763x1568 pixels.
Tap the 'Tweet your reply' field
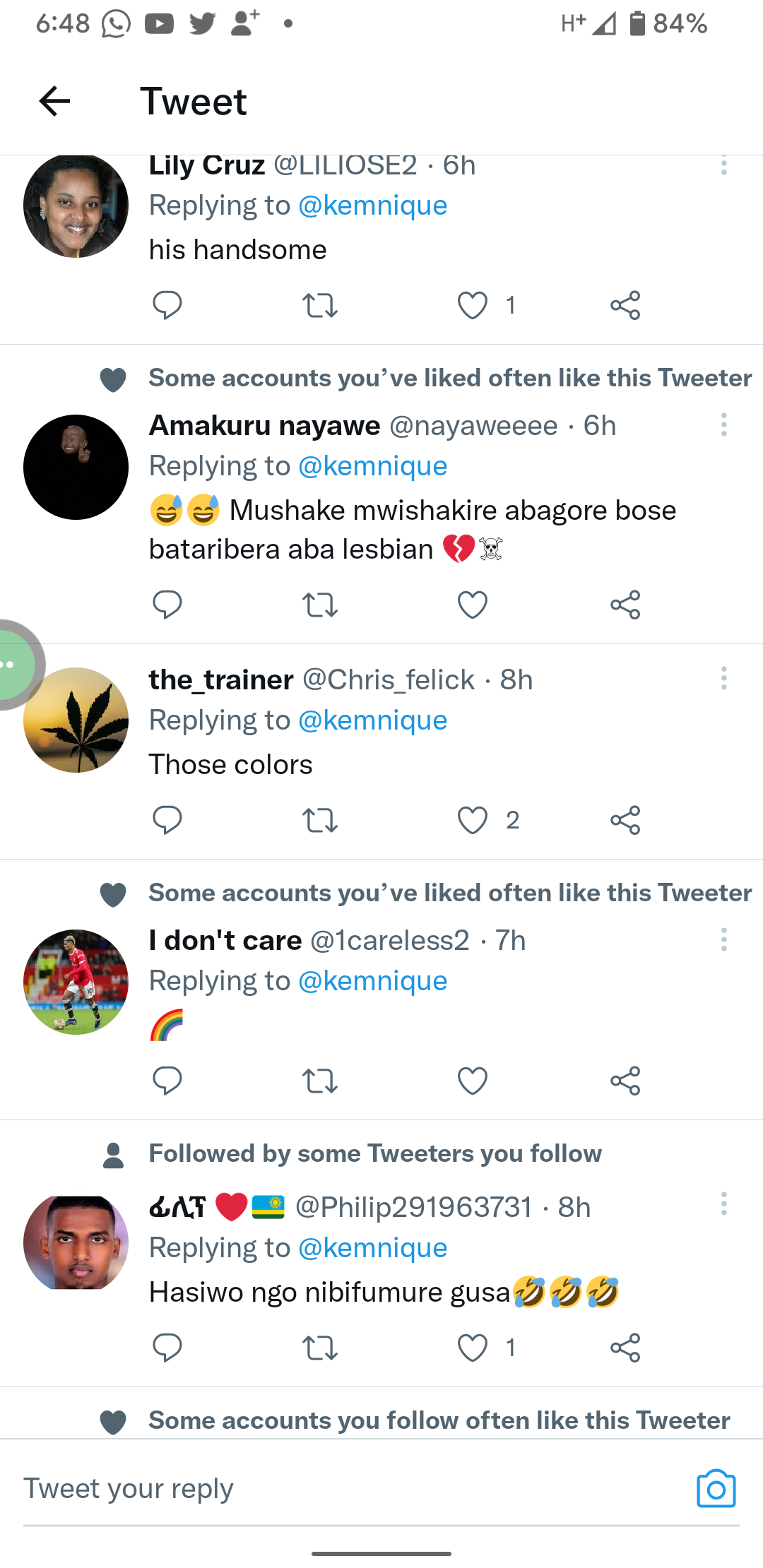point(339,1488)
